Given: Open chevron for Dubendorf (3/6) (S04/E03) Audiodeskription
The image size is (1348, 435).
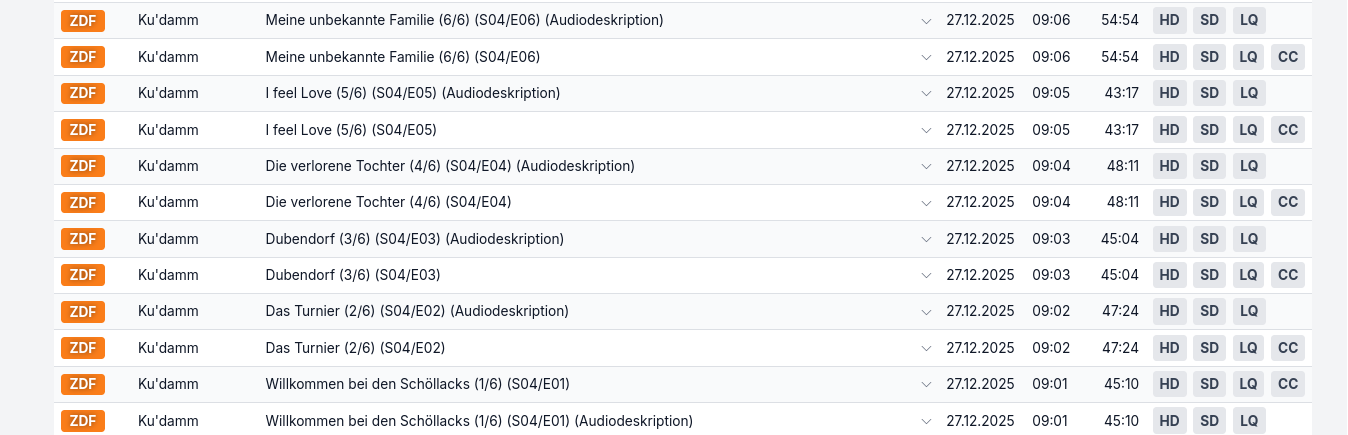Looking at the screenshot, I should coord(926,239).
